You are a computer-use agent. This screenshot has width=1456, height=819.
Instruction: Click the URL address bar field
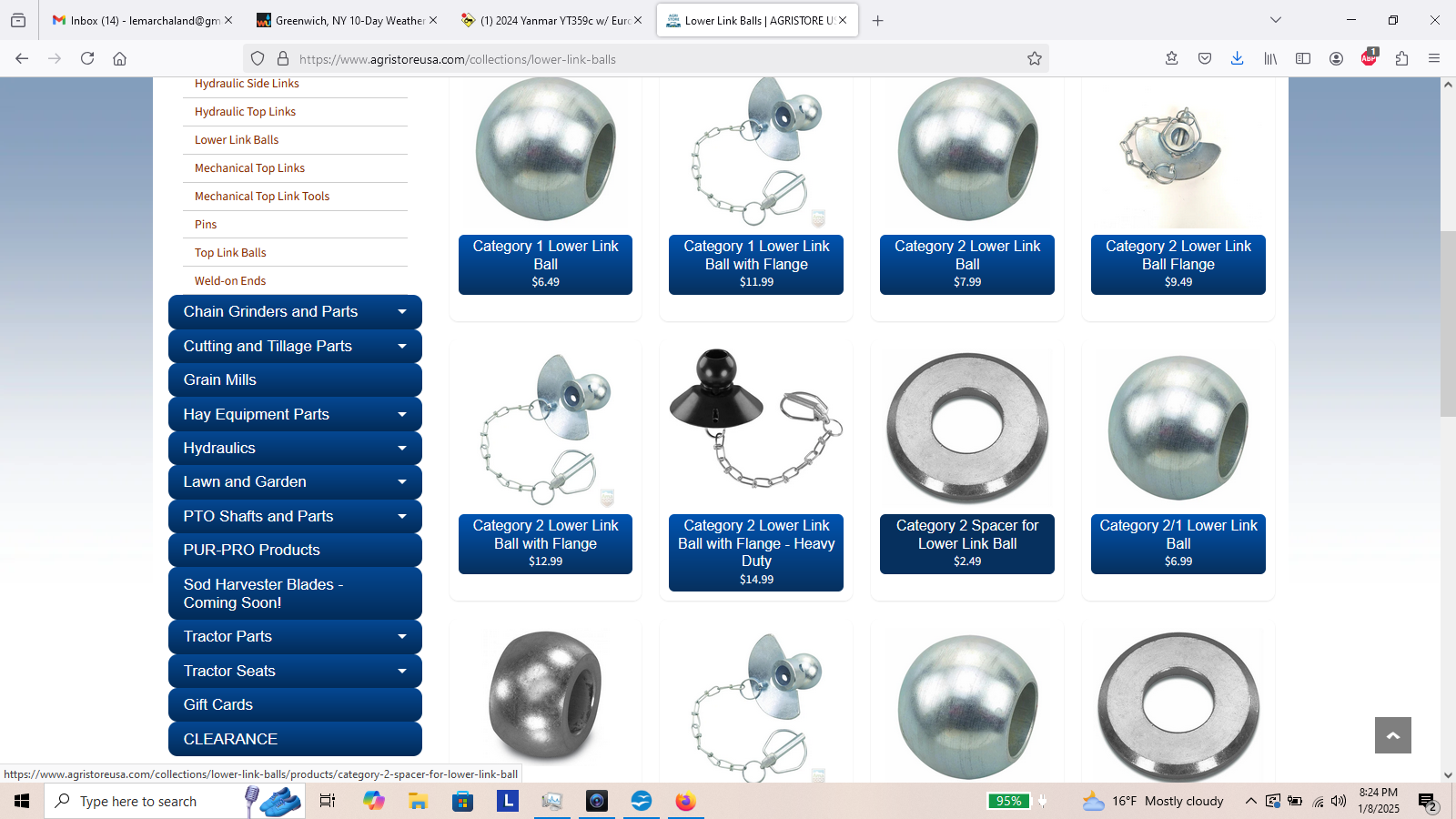tap(637, 59)
